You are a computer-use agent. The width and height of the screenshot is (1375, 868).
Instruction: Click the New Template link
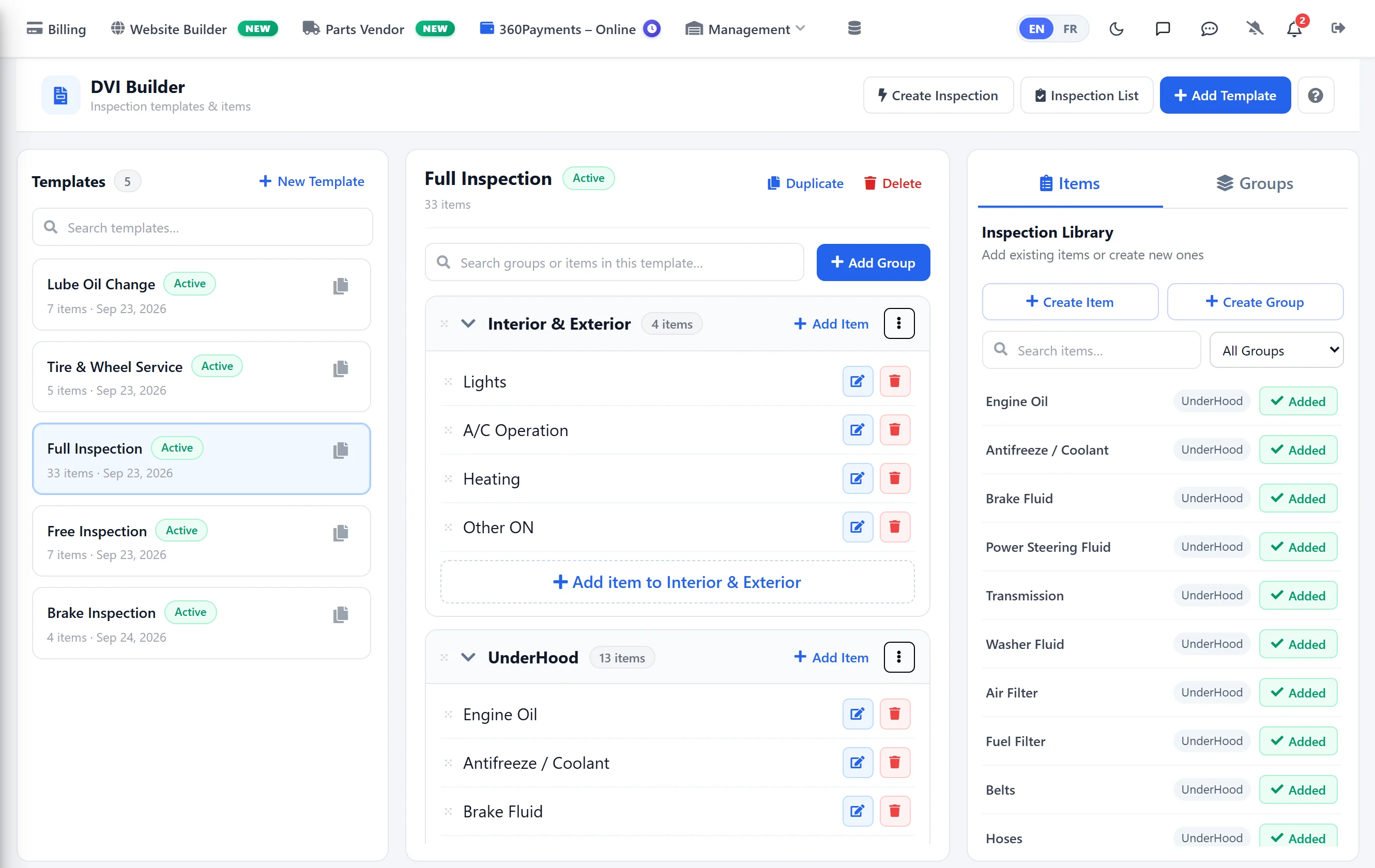coord(312,181)
